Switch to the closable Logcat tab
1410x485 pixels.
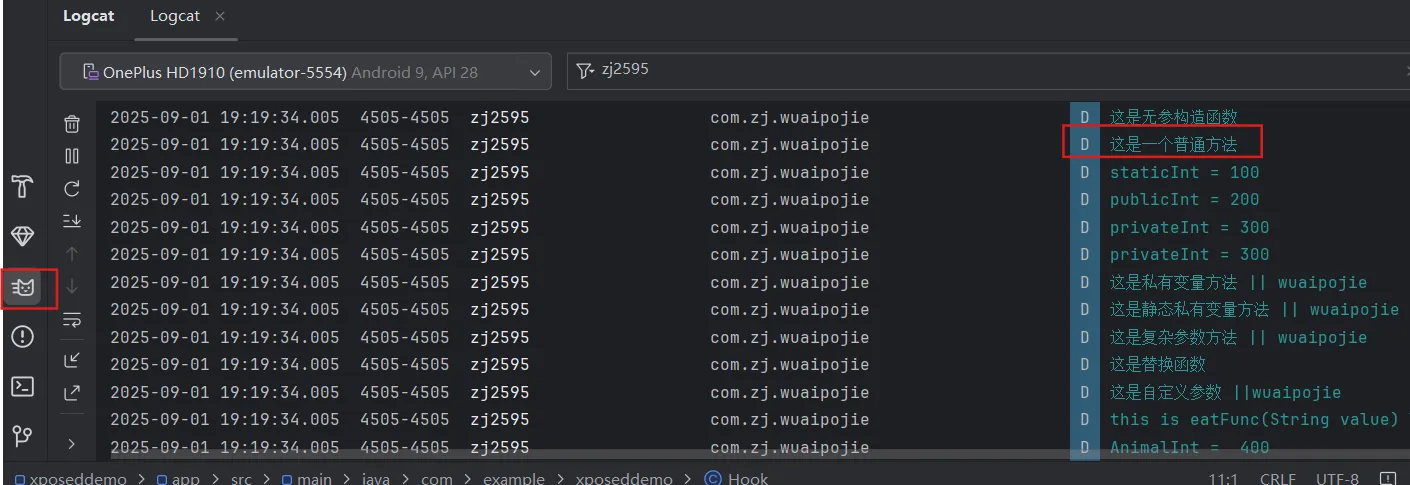click(x=174, y=16)
